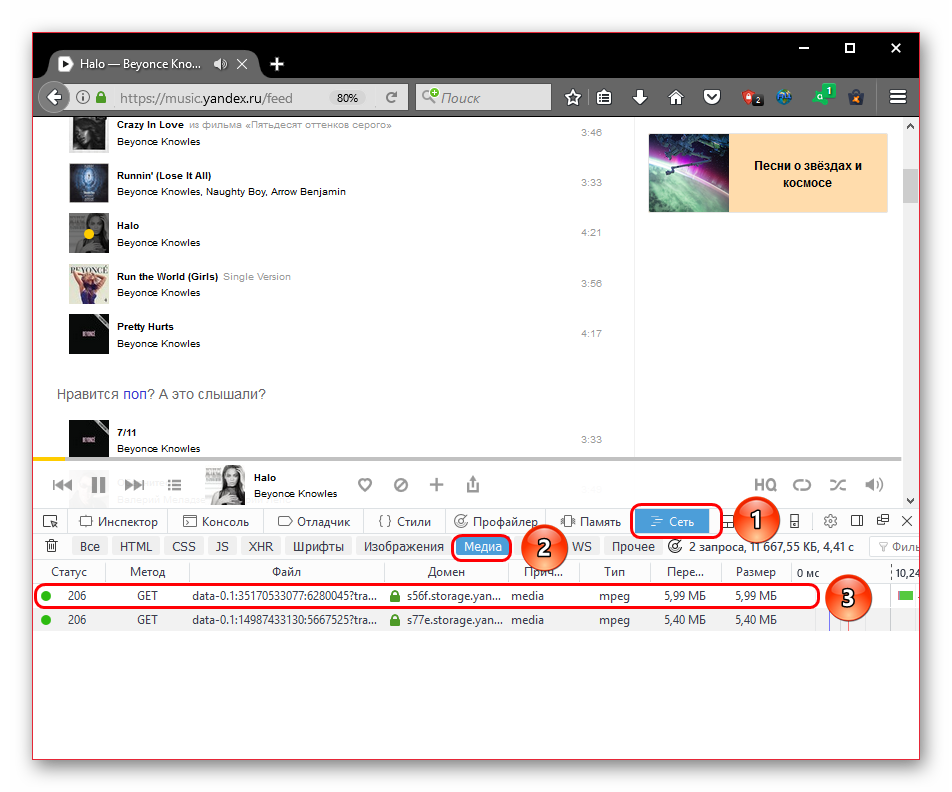Image resolution: width=952 pixels, height=792 pixels.
Task: Mute the tab via the speaker icon
Action: (220, 64)
